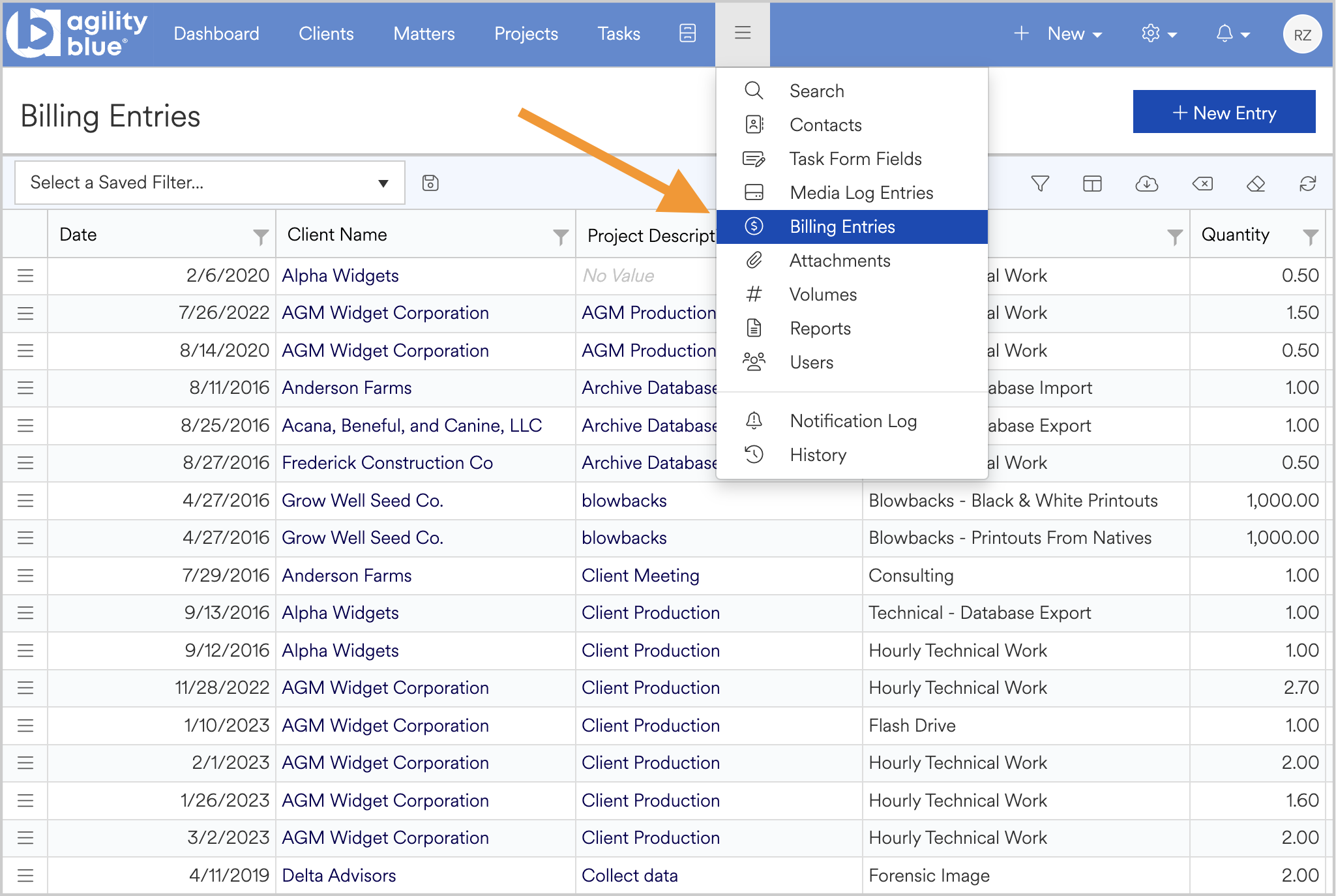Open the column chooser icon
Screen dimensions: 1336x896
coord(1092,184)
